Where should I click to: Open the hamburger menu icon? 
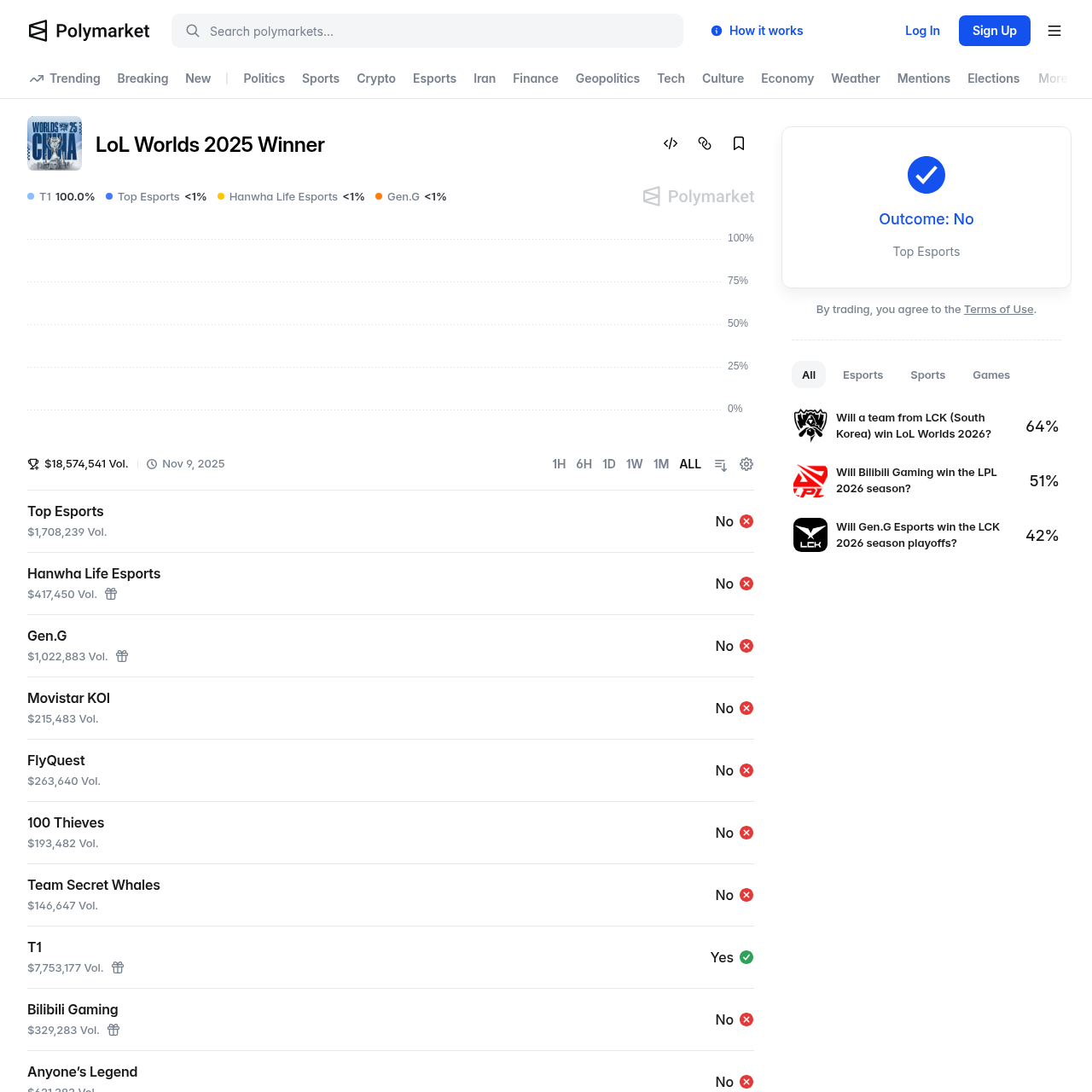(1054, 31)
